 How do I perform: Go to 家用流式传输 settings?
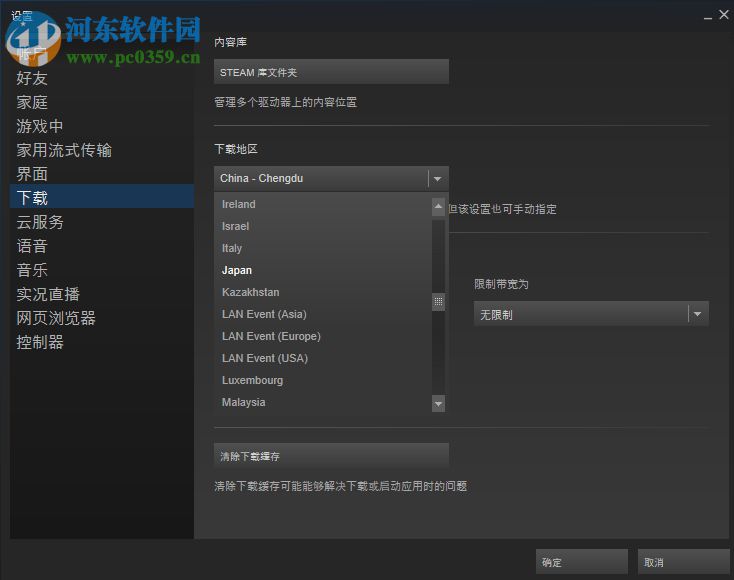(x=102, y=150)
